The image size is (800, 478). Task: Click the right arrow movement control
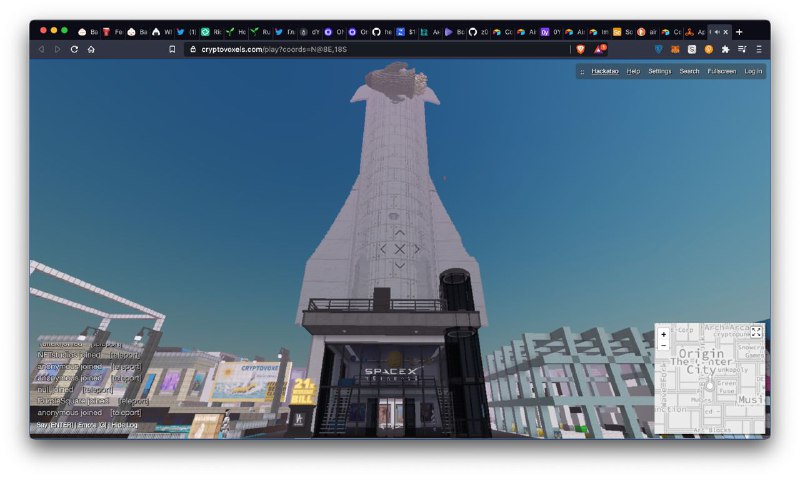[x=417, y=249]
